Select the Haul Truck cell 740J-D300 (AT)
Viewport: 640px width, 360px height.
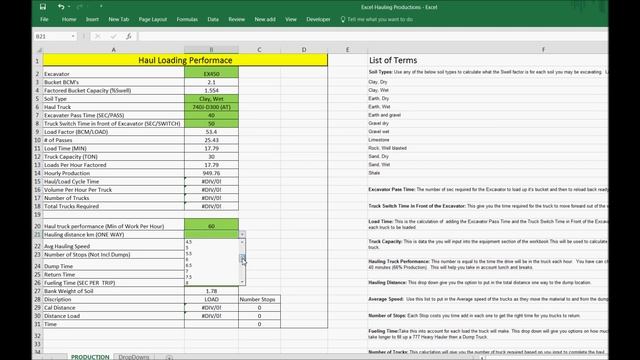(211, 107)
